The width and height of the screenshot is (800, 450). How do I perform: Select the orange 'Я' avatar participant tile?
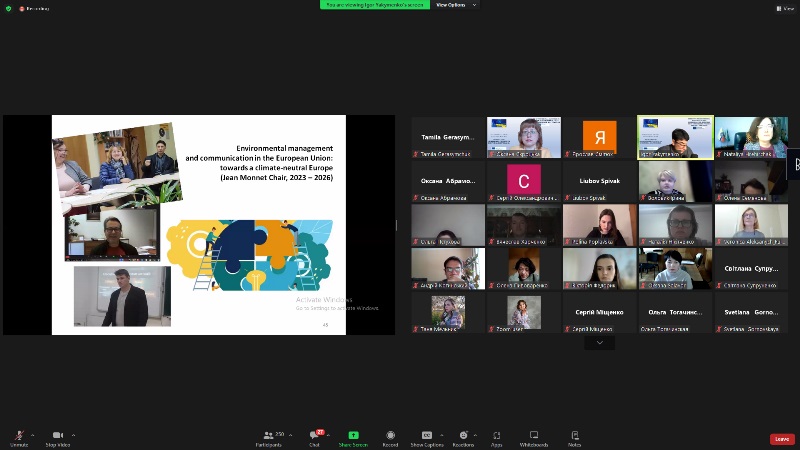[x=599, y=137]
